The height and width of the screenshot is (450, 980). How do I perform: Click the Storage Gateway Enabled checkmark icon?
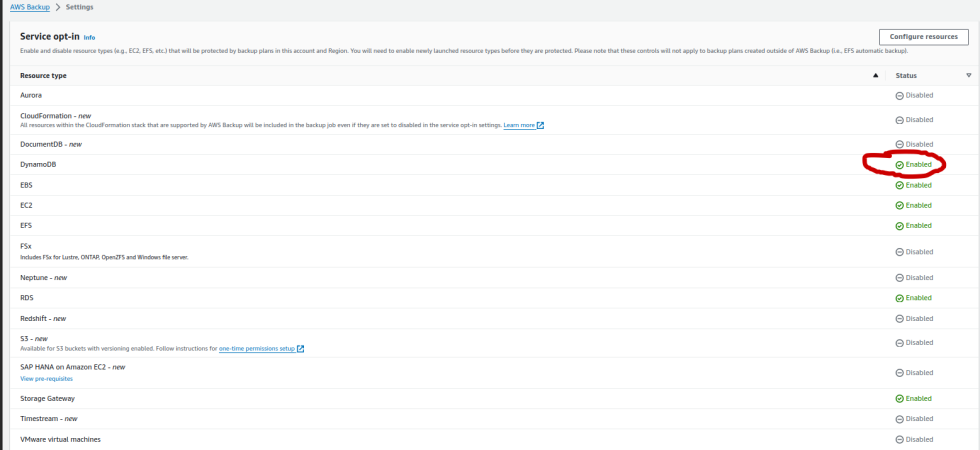(899, 399)
